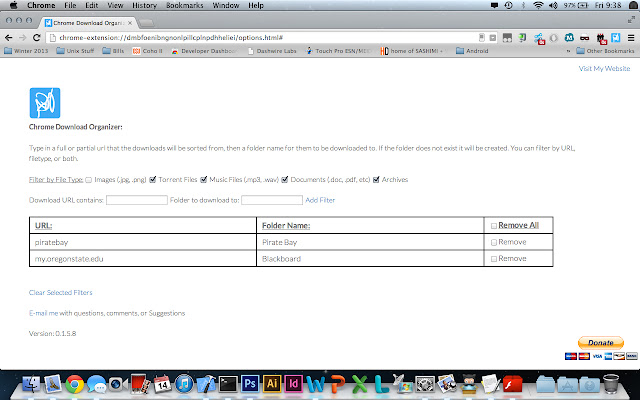Open the Google Chrome dock icon
This screenshot has height=400, width=640.
coord(75,384)
